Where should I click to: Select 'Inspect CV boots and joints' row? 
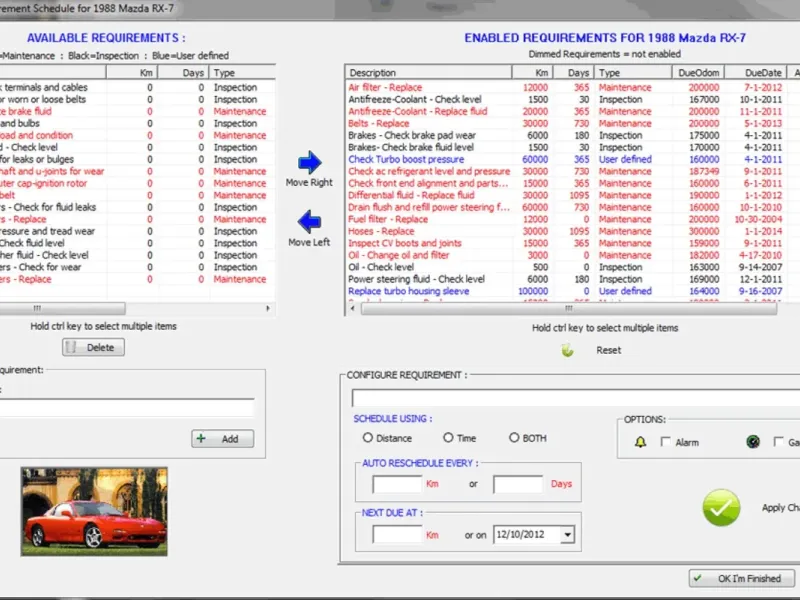tap(571, 243)
